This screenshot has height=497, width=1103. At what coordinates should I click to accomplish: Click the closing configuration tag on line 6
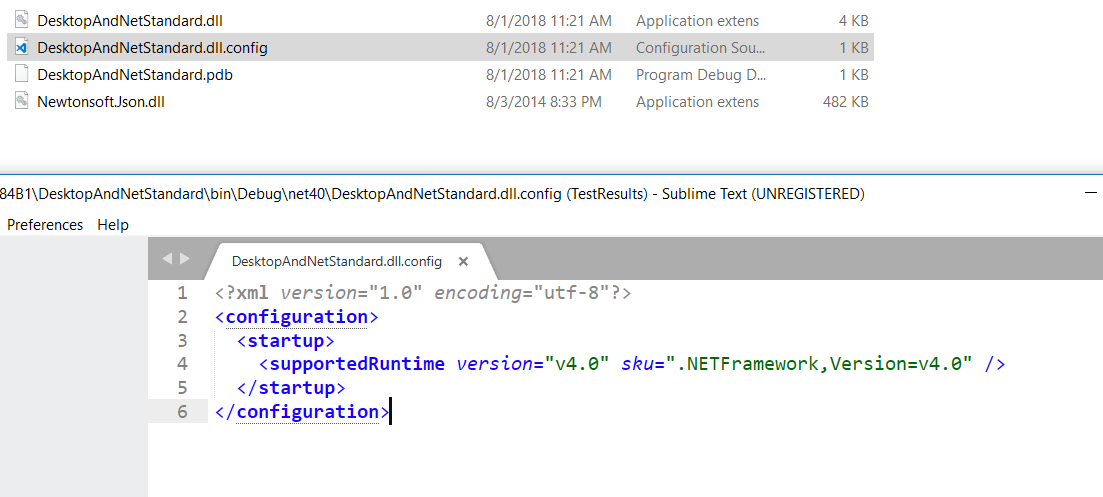pyautogui.click(x=302, y=411)
